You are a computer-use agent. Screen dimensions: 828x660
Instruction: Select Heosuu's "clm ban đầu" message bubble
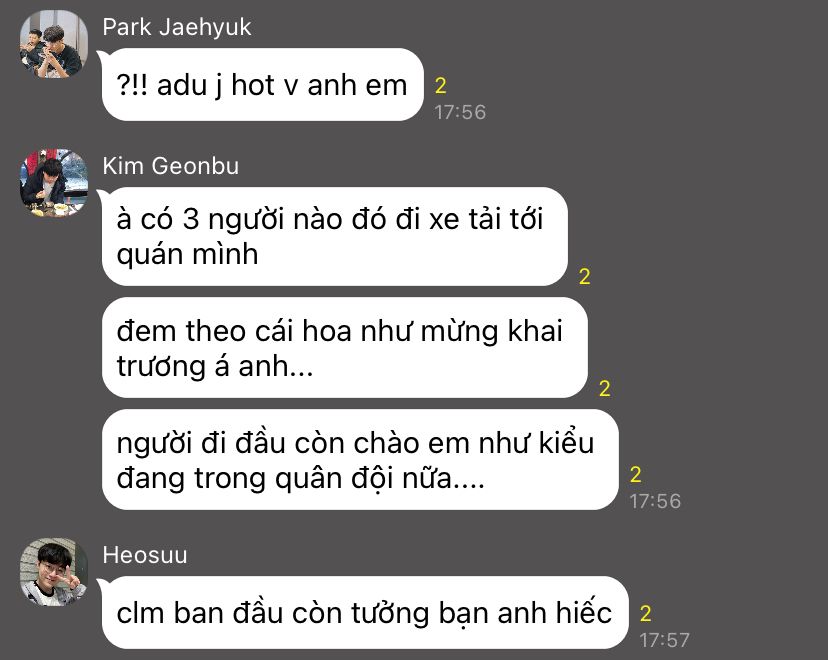[364, 612]
